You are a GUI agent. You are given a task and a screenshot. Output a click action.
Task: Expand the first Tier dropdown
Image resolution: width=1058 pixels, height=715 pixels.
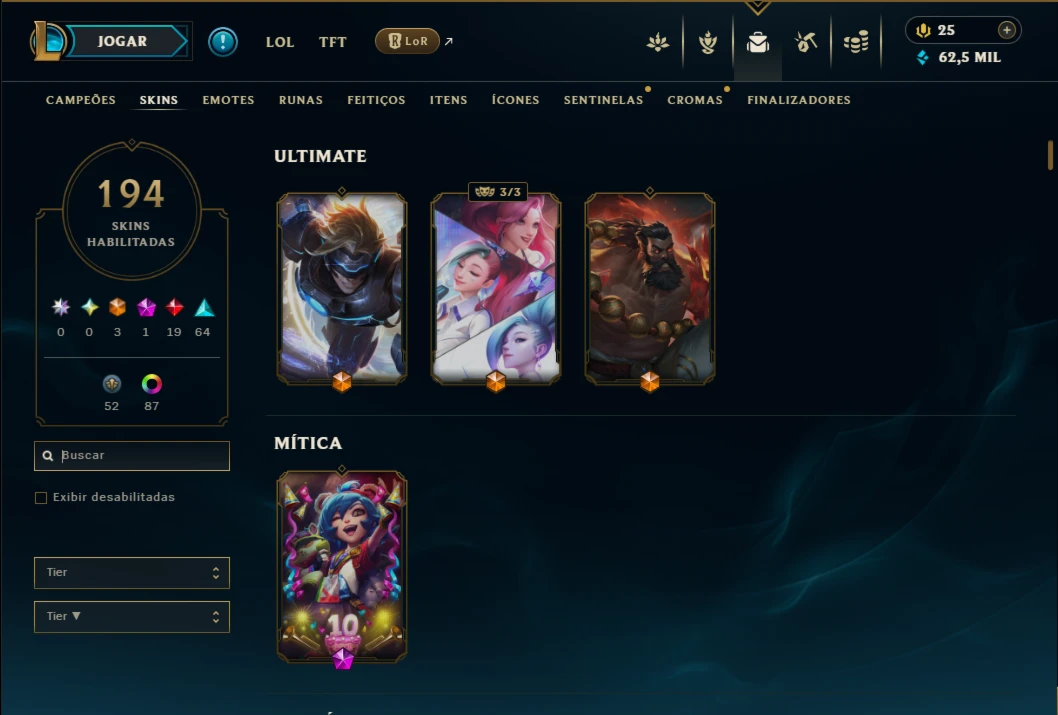(x=132, y=573)
